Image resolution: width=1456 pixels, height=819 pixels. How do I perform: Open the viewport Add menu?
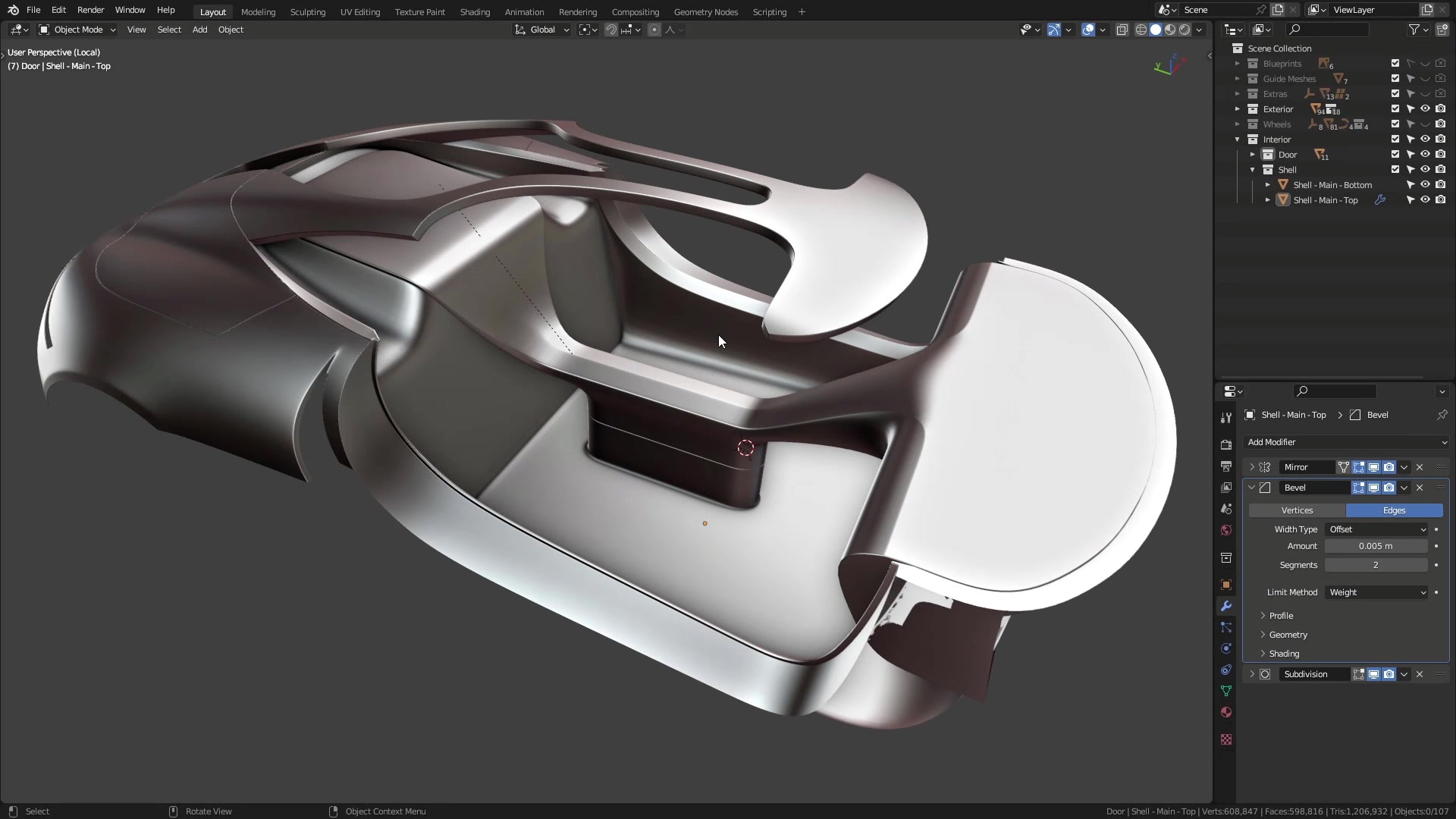pos(199,30)
